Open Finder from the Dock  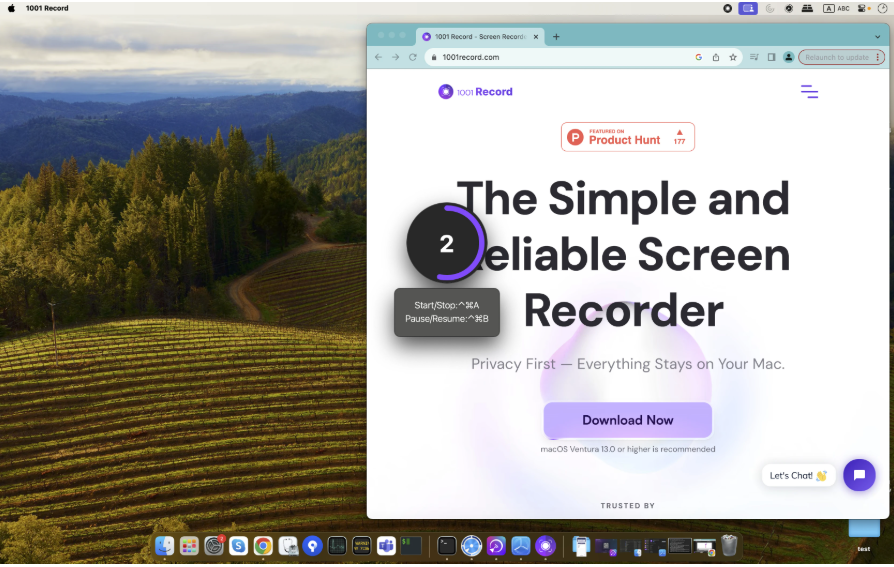point(164,546)
